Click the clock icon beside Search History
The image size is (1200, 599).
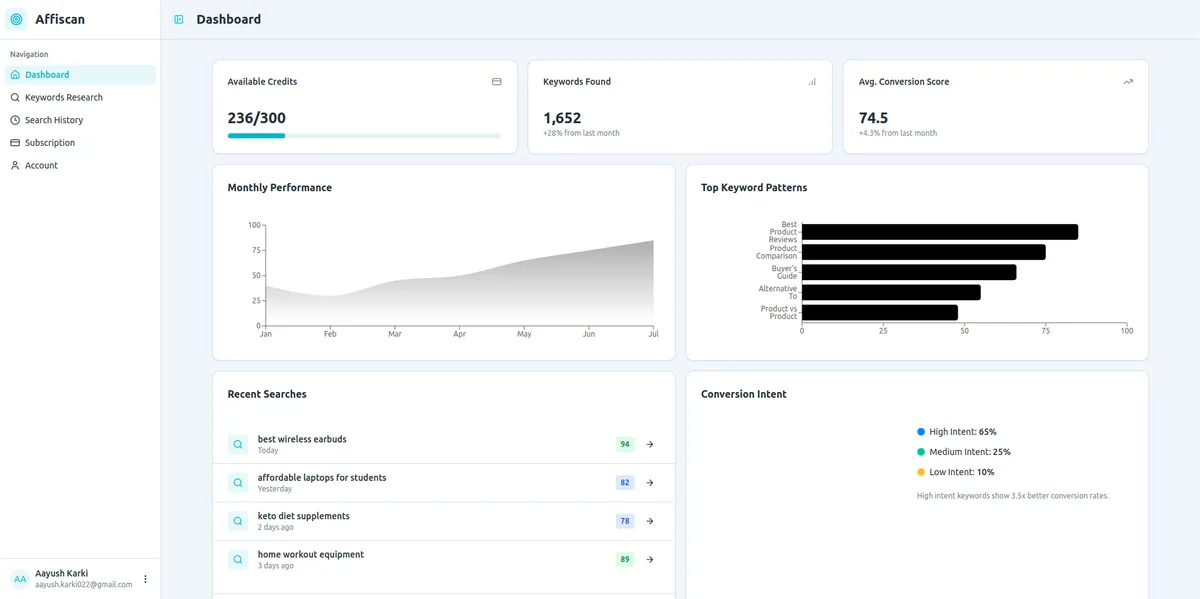(x=14, y=119)
